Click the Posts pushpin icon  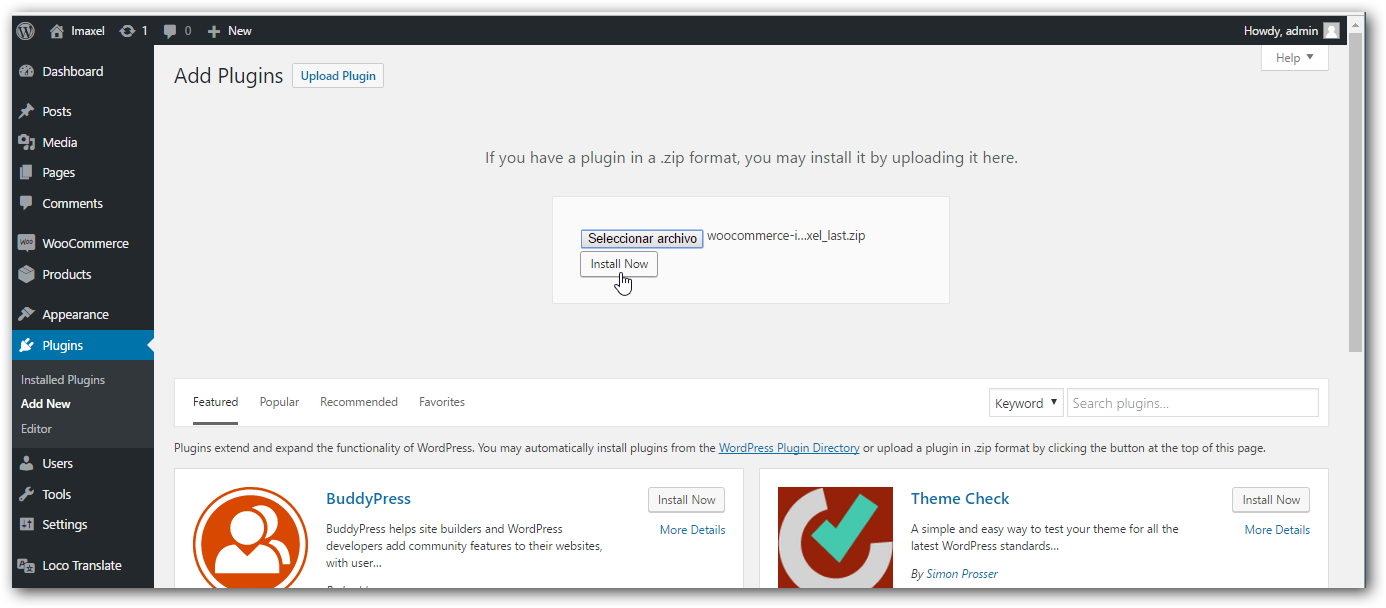point(27,112)
